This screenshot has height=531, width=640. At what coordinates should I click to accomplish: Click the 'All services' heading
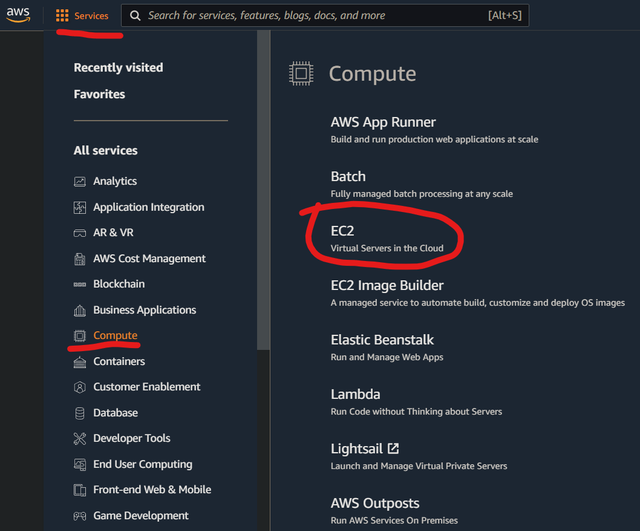tap(106, 151)
